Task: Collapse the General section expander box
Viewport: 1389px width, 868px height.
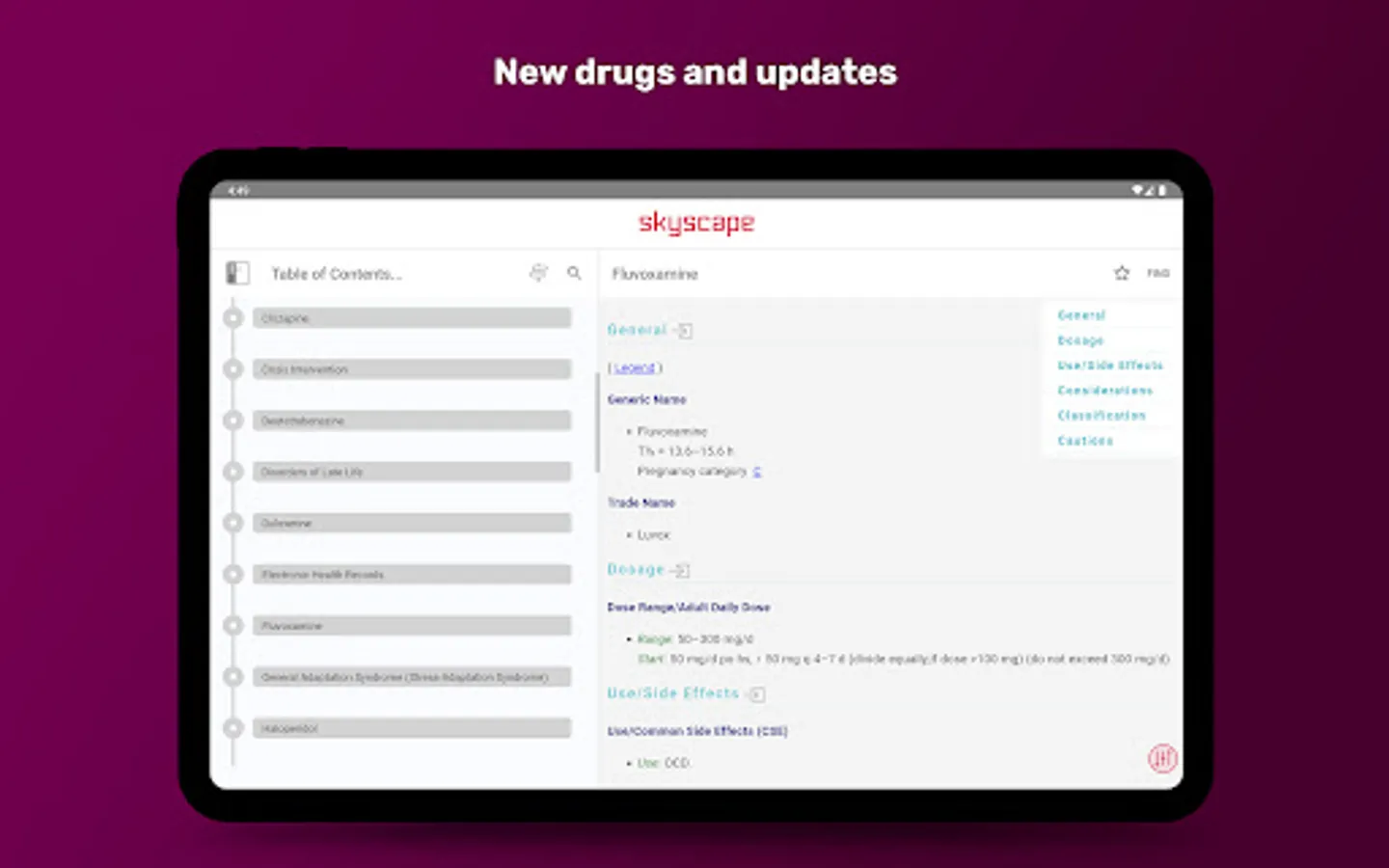Action: [685, 331]
